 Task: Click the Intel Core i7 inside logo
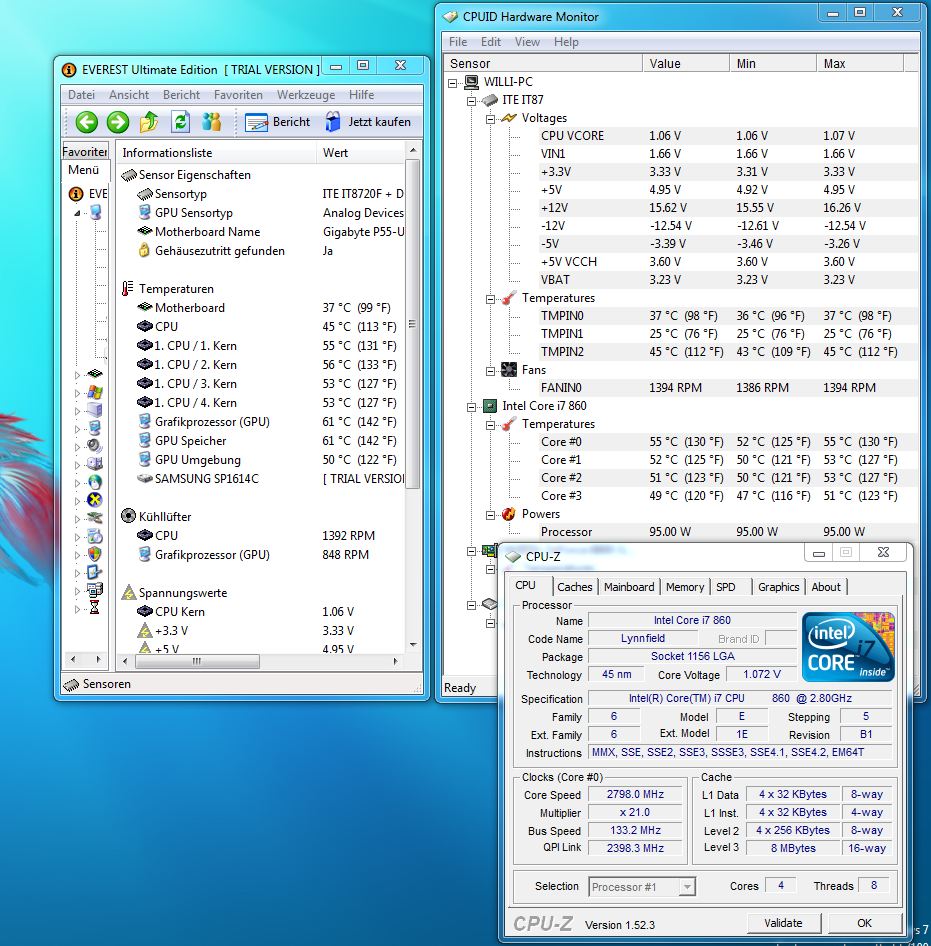(848, 647)
